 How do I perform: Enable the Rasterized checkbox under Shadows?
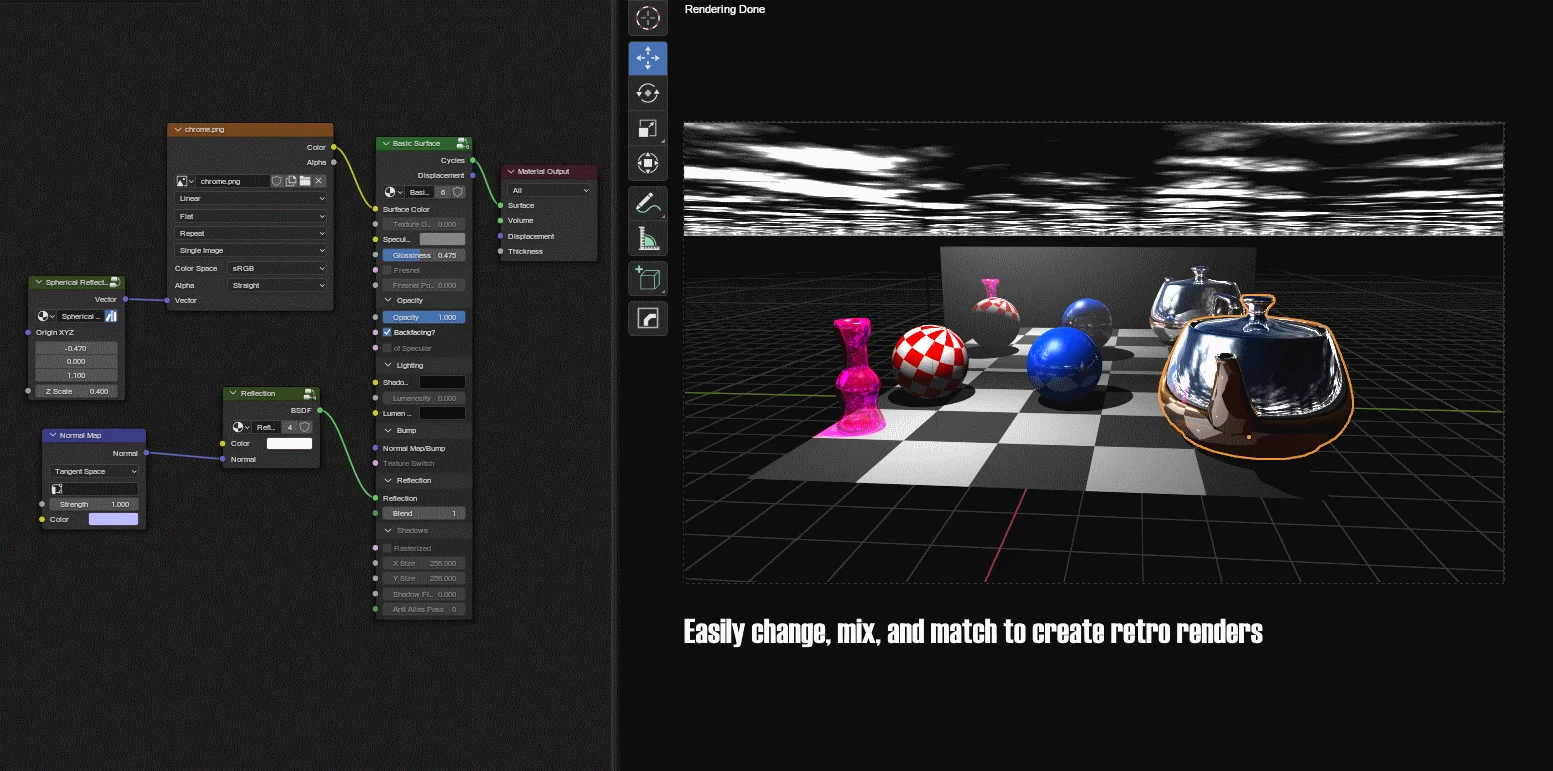(388, 547)
